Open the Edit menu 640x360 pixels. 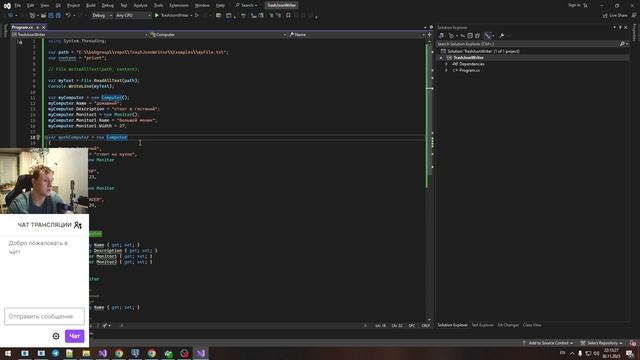pyautogui.click(x=31, y=5)
